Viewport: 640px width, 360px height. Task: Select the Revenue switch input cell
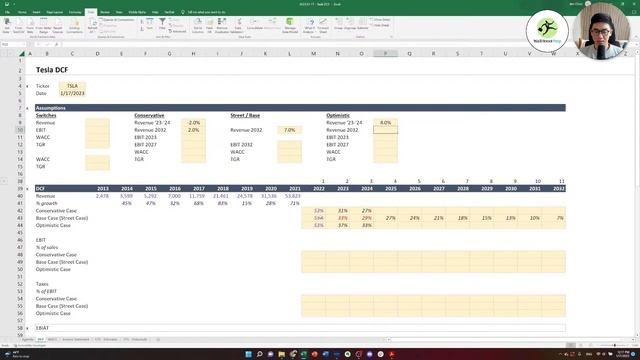point(97,123)
